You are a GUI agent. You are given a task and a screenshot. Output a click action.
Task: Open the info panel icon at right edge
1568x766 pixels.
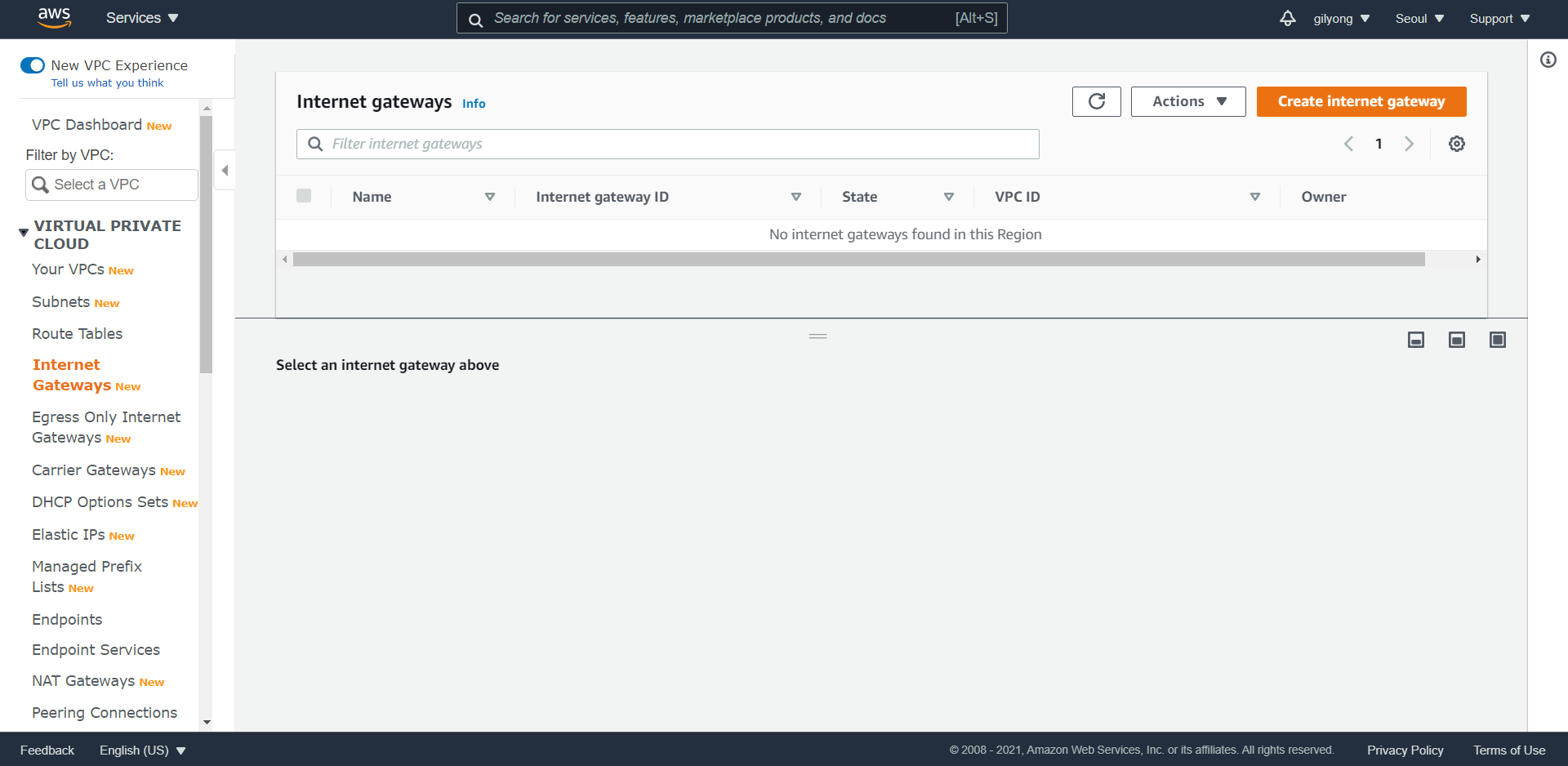coord(1548,60)
